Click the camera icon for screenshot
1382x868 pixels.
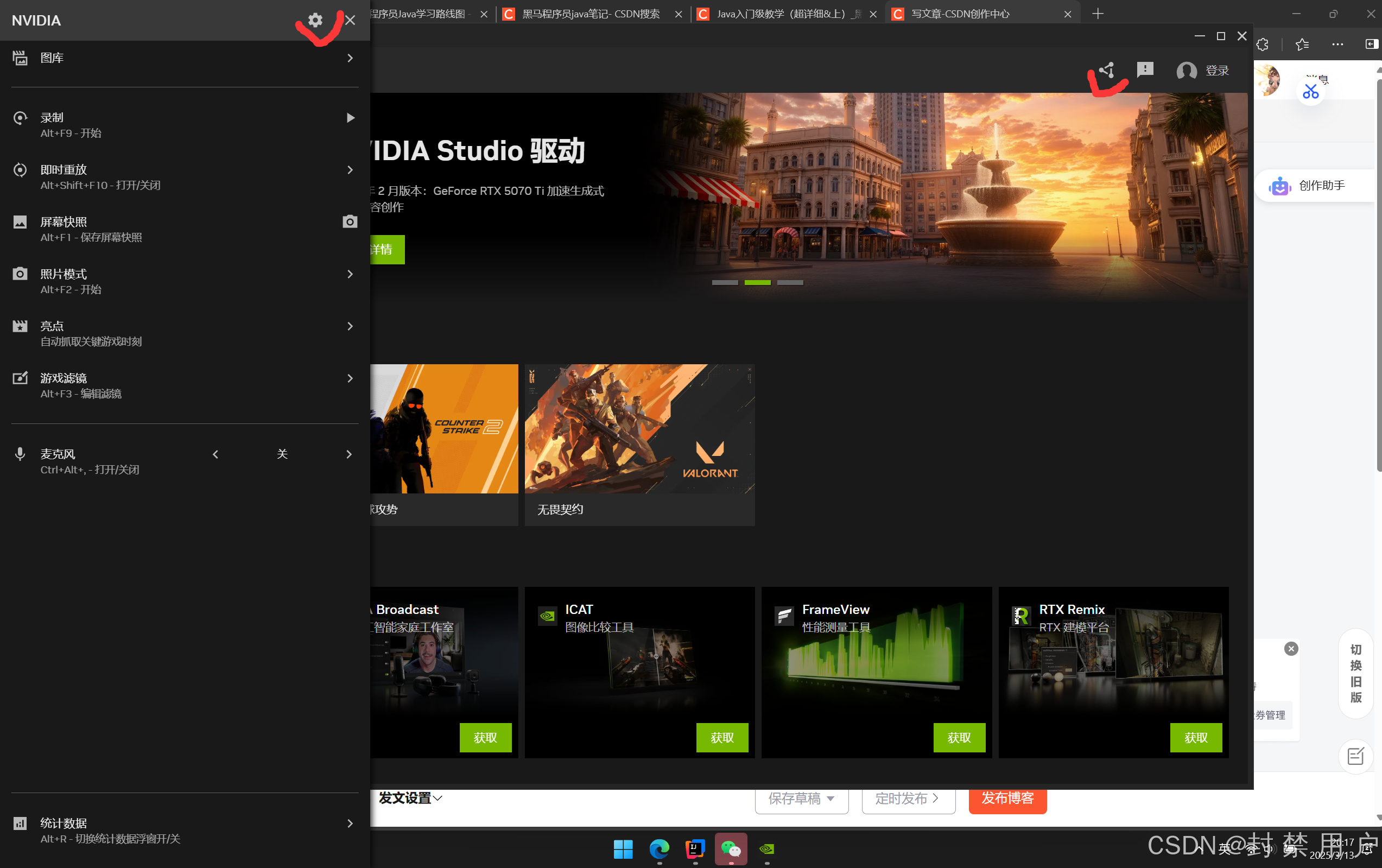(x=350, y=221)
